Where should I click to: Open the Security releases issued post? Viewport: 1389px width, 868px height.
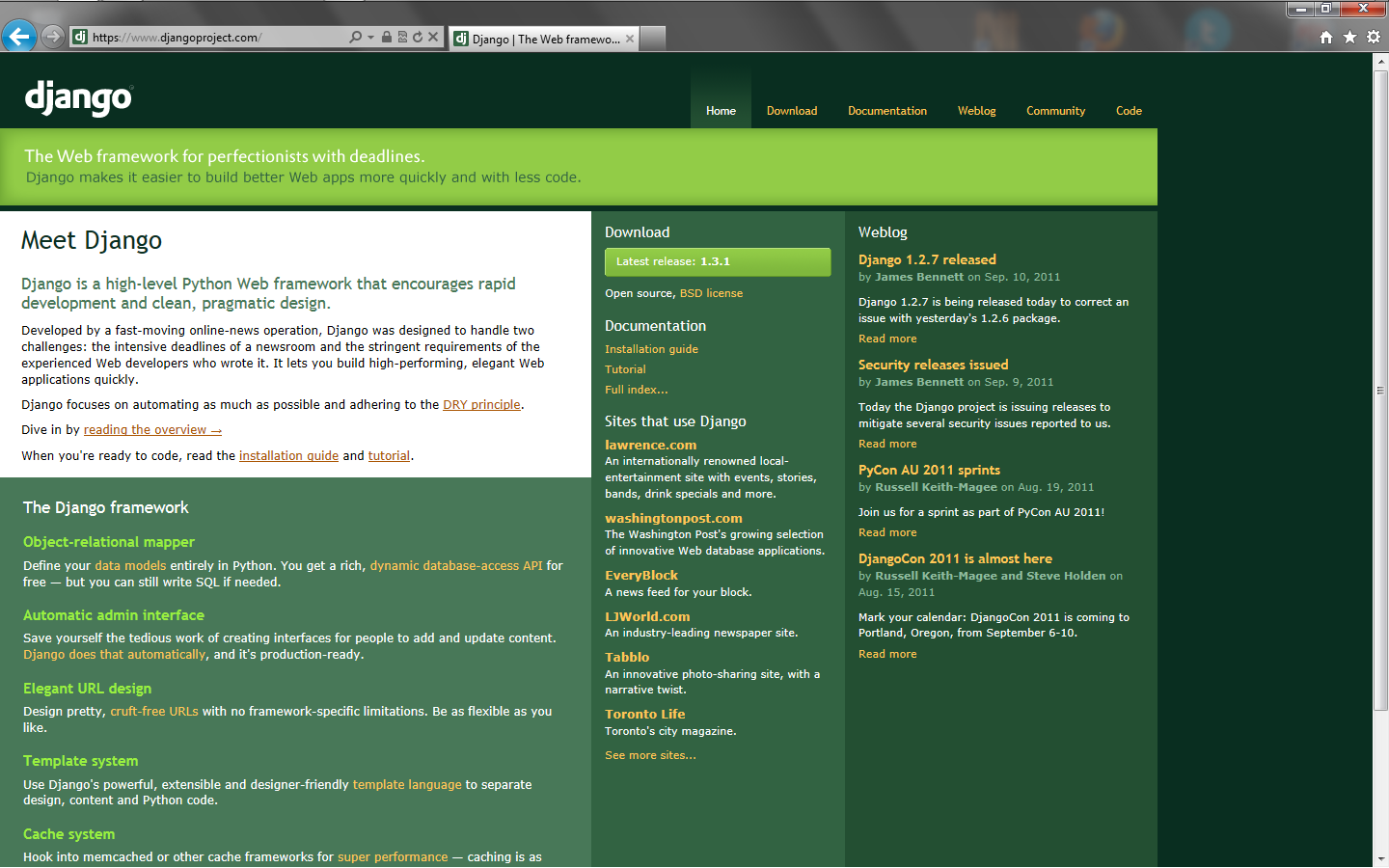click(x=933, y=365)
